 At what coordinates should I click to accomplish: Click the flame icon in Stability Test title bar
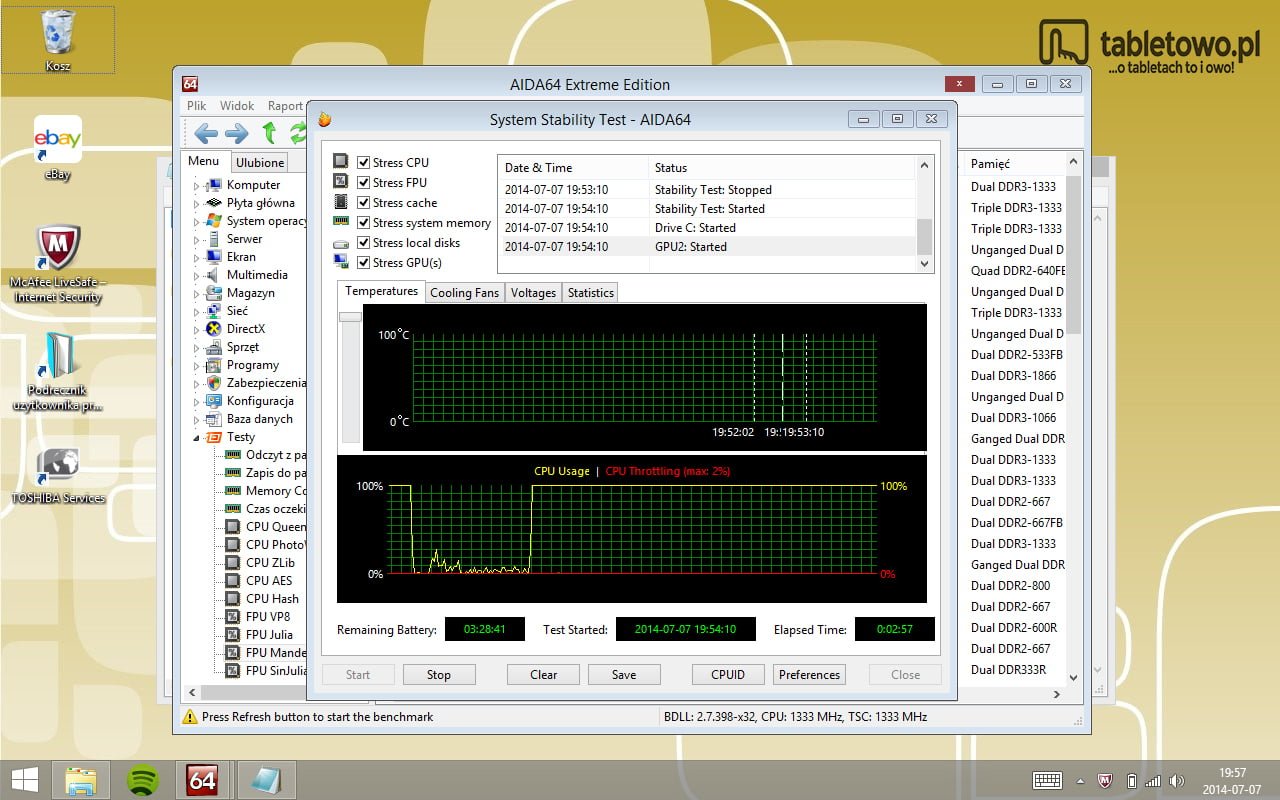(324, 119)
